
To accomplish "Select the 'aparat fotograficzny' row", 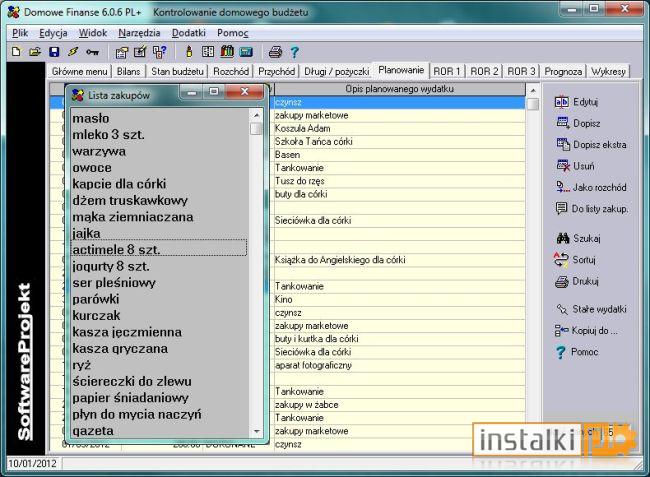I will click(400, 365).
